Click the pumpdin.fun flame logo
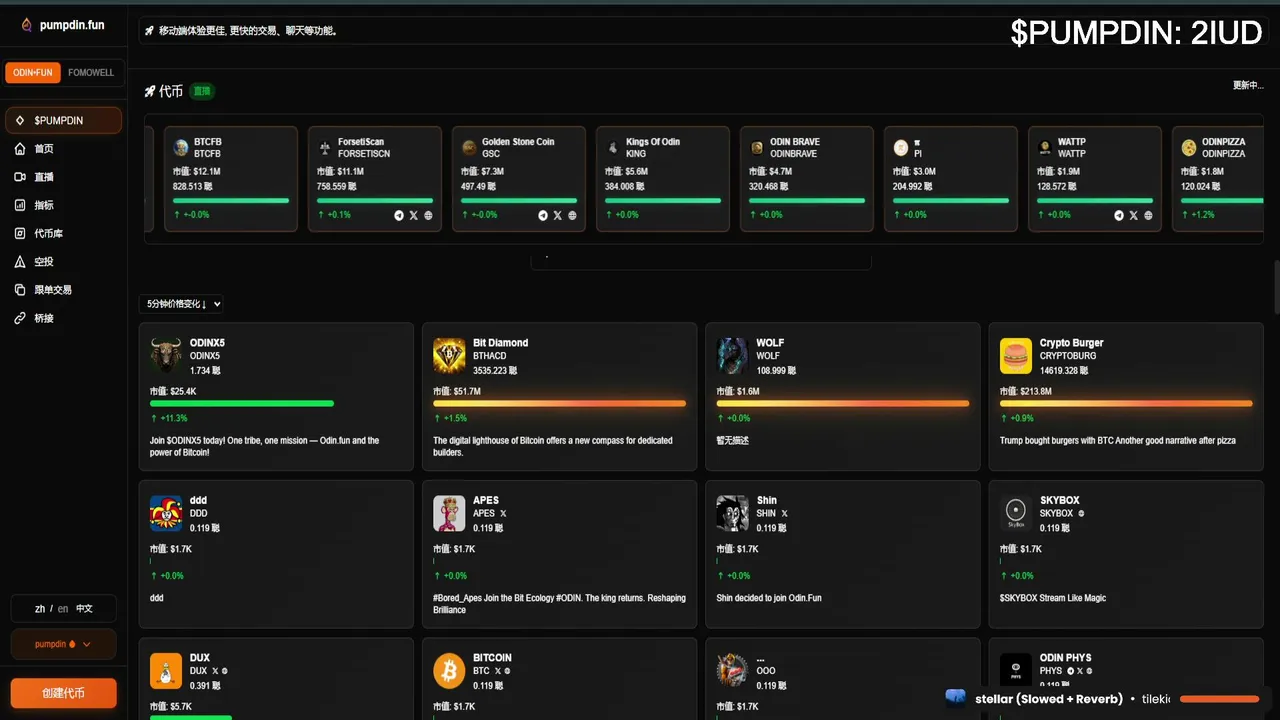Screen dimensions: 1280x720 point(27,25)
